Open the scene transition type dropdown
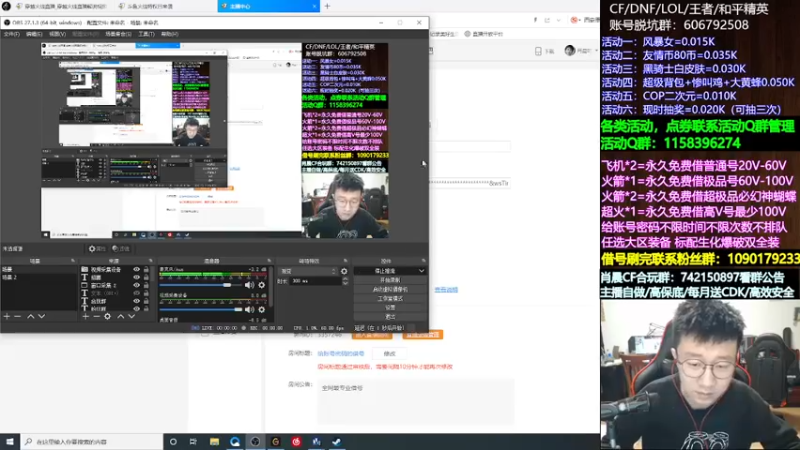800x450 pixels. tap(308, 271)
